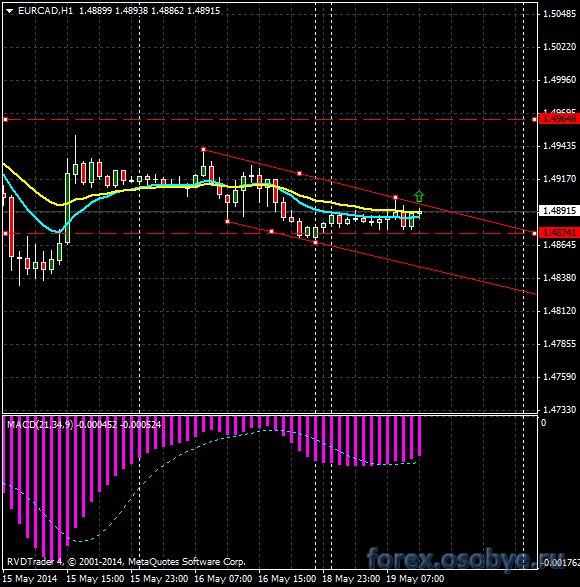
Task: Select upper channel line middle anchor point
Action: [299, 173]
